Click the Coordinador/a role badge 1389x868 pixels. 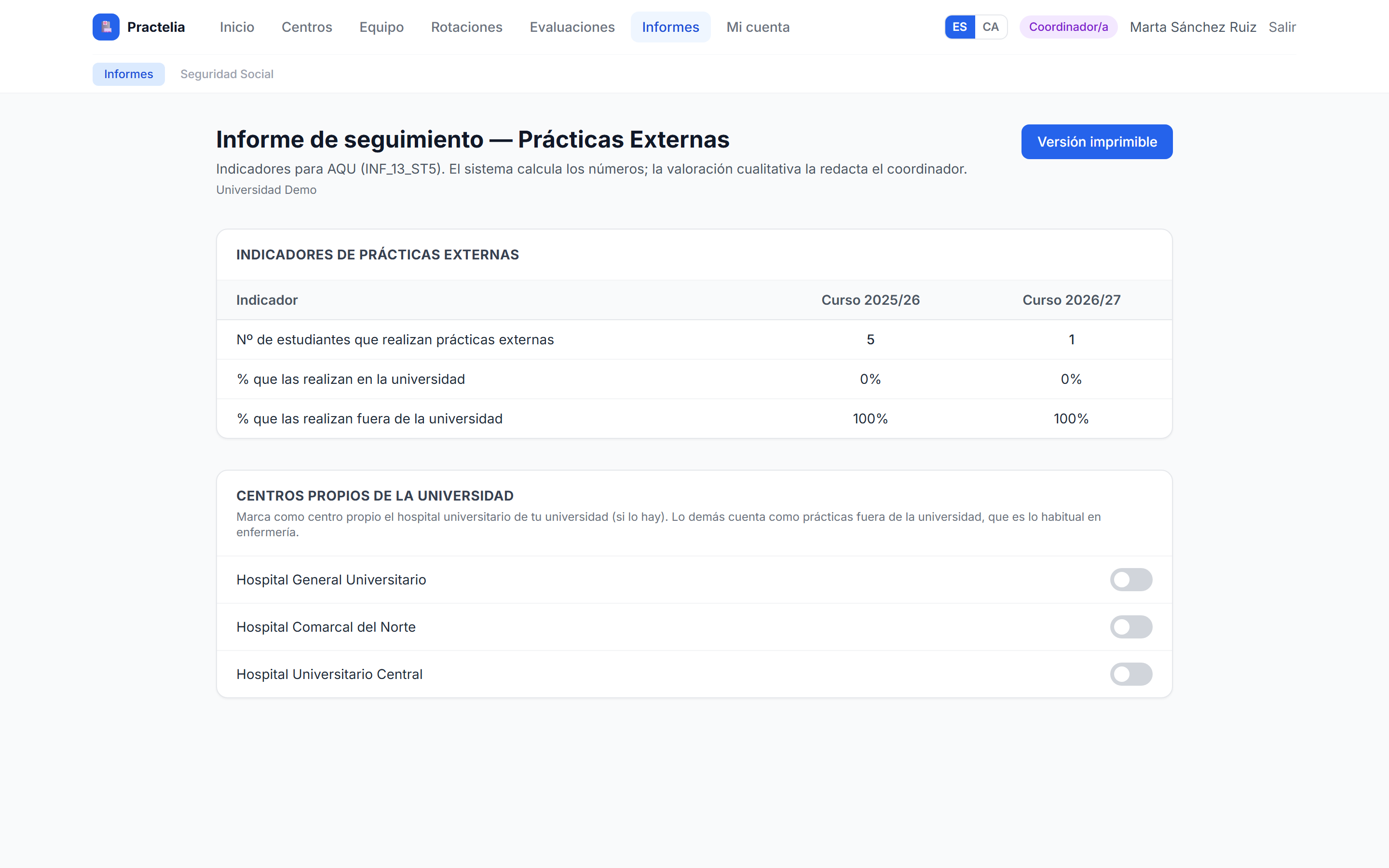coord(1068,27)
